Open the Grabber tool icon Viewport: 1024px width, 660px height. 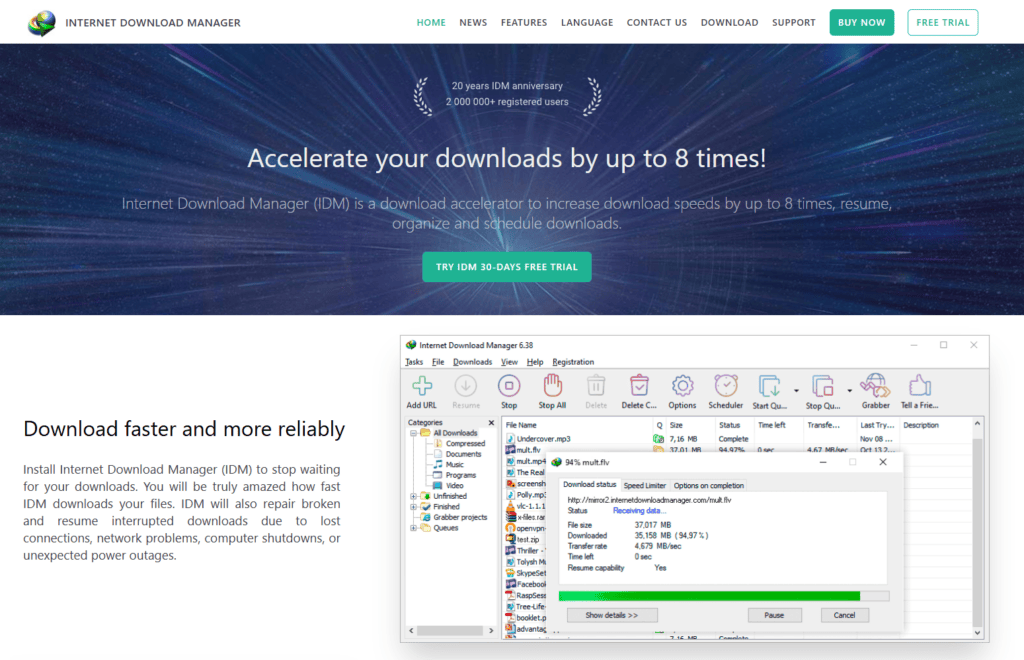click(x=875, y=386)
